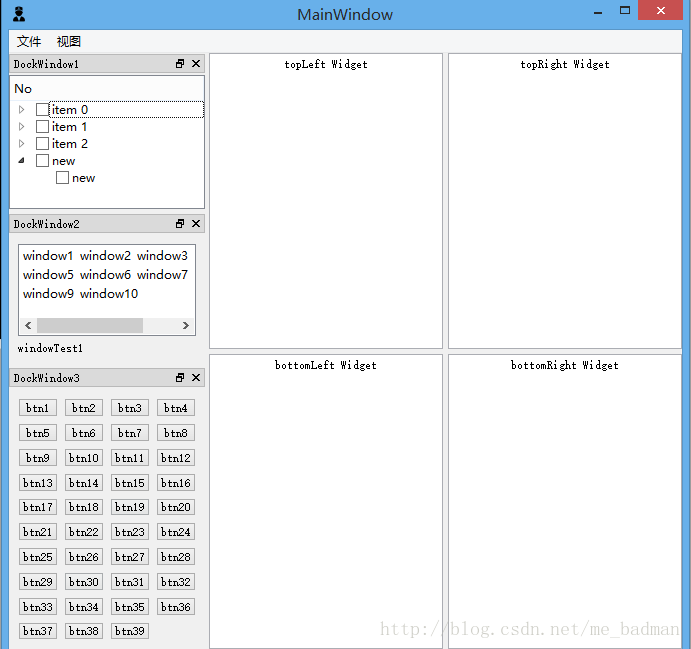Click the btn17 button
The width and height of the screenshot is (691, 649).
37,507
